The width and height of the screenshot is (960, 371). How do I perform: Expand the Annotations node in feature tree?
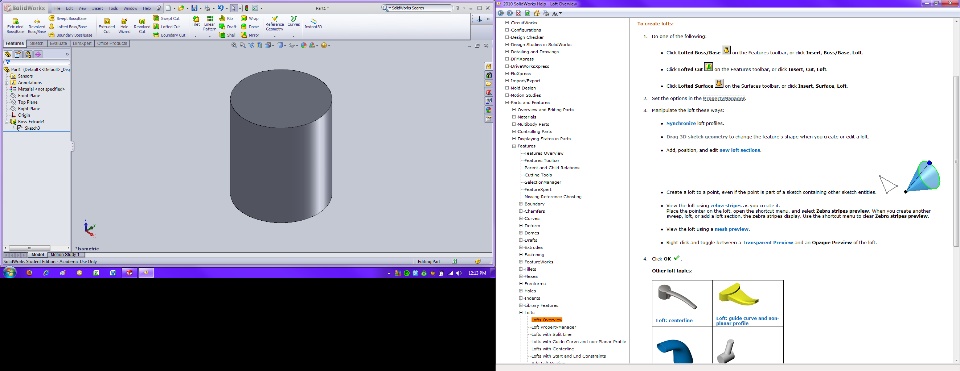tap(6, 83)
